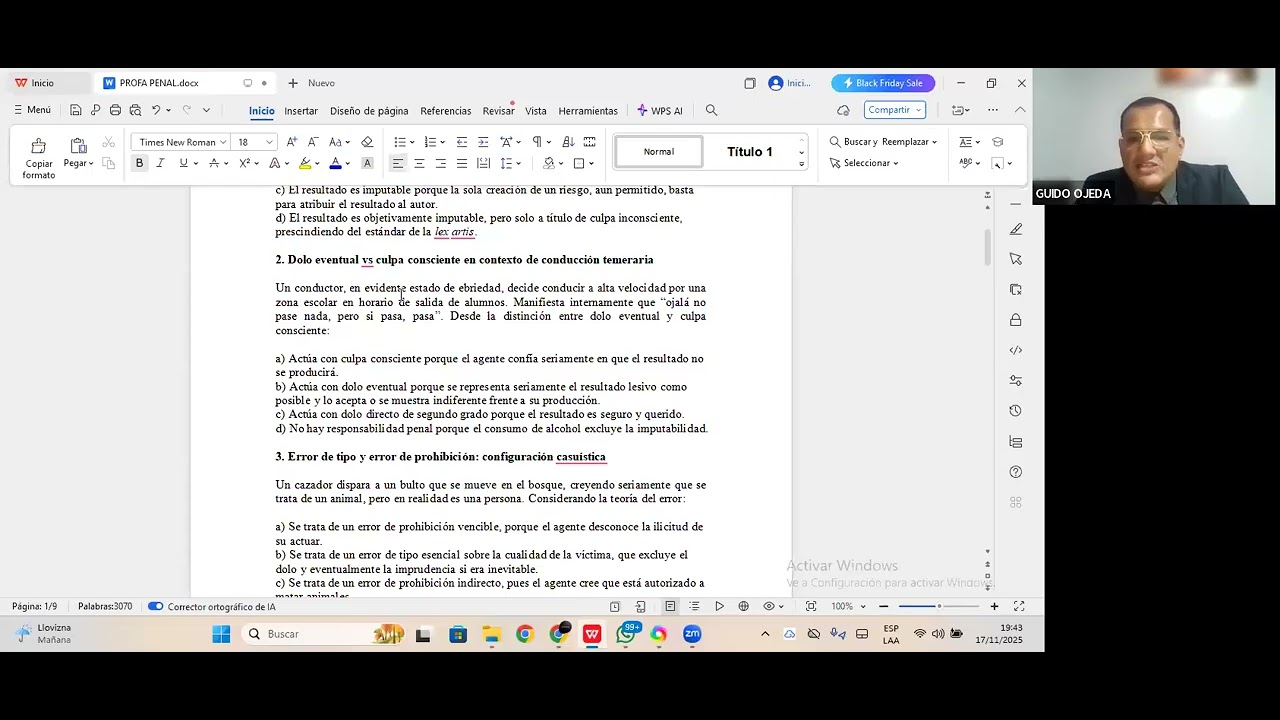The image size is (1280, 720).
Task: Increase paragraph indent
Action: point(483,142)
